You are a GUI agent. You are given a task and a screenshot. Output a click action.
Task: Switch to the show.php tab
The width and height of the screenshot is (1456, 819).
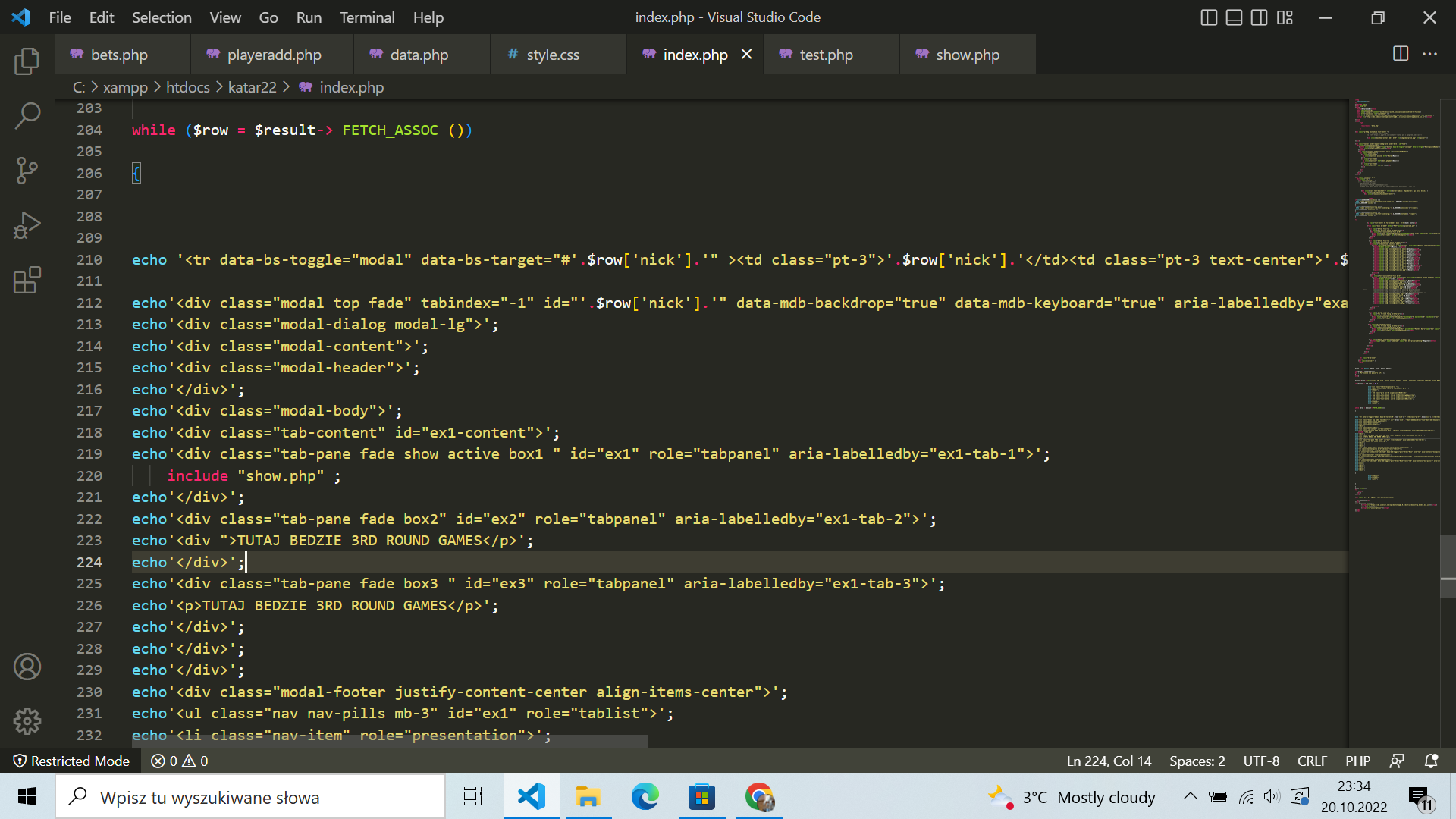tap(968, 55)
